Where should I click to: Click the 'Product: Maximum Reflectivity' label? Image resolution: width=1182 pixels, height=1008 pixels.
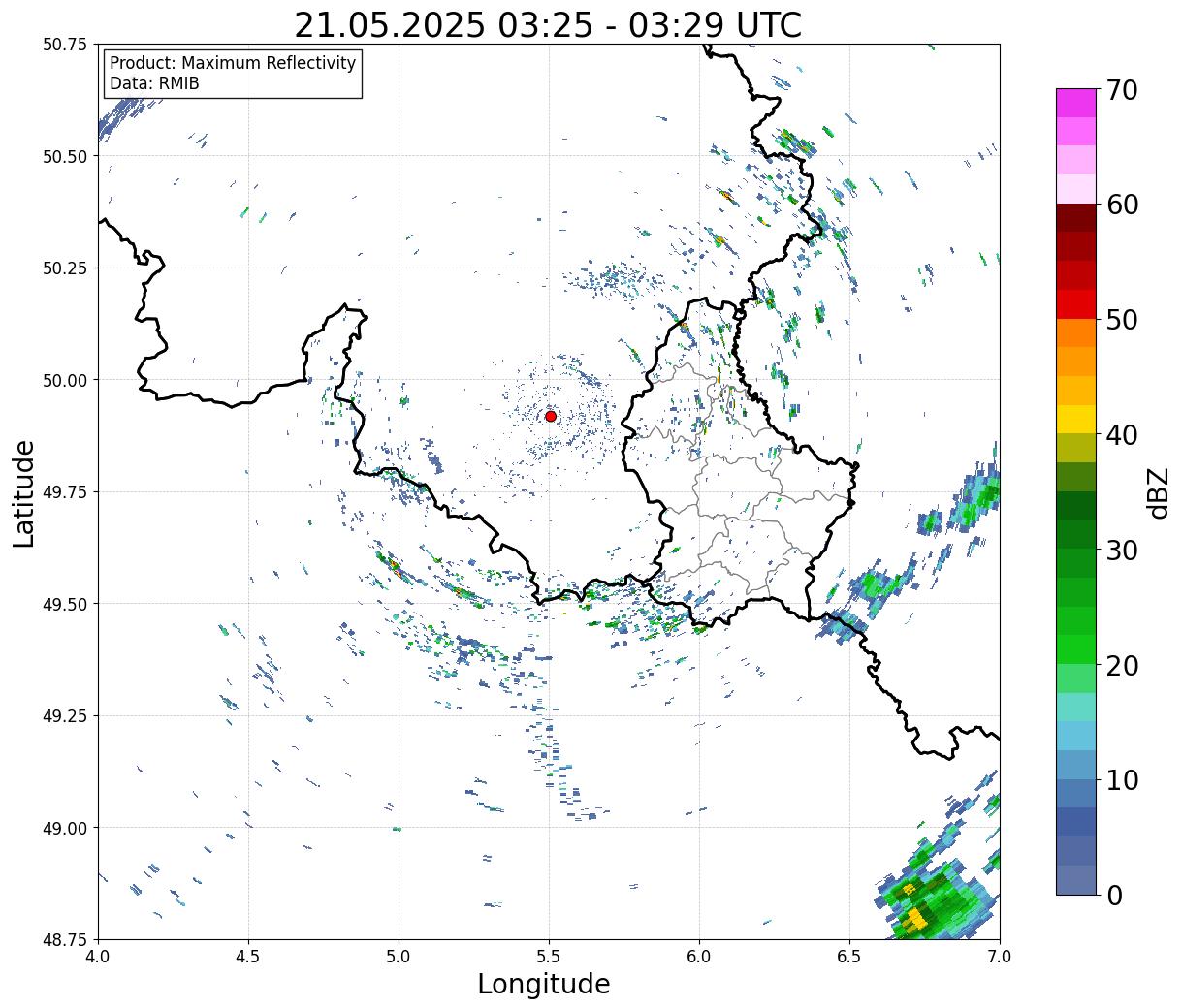(233, 63)
